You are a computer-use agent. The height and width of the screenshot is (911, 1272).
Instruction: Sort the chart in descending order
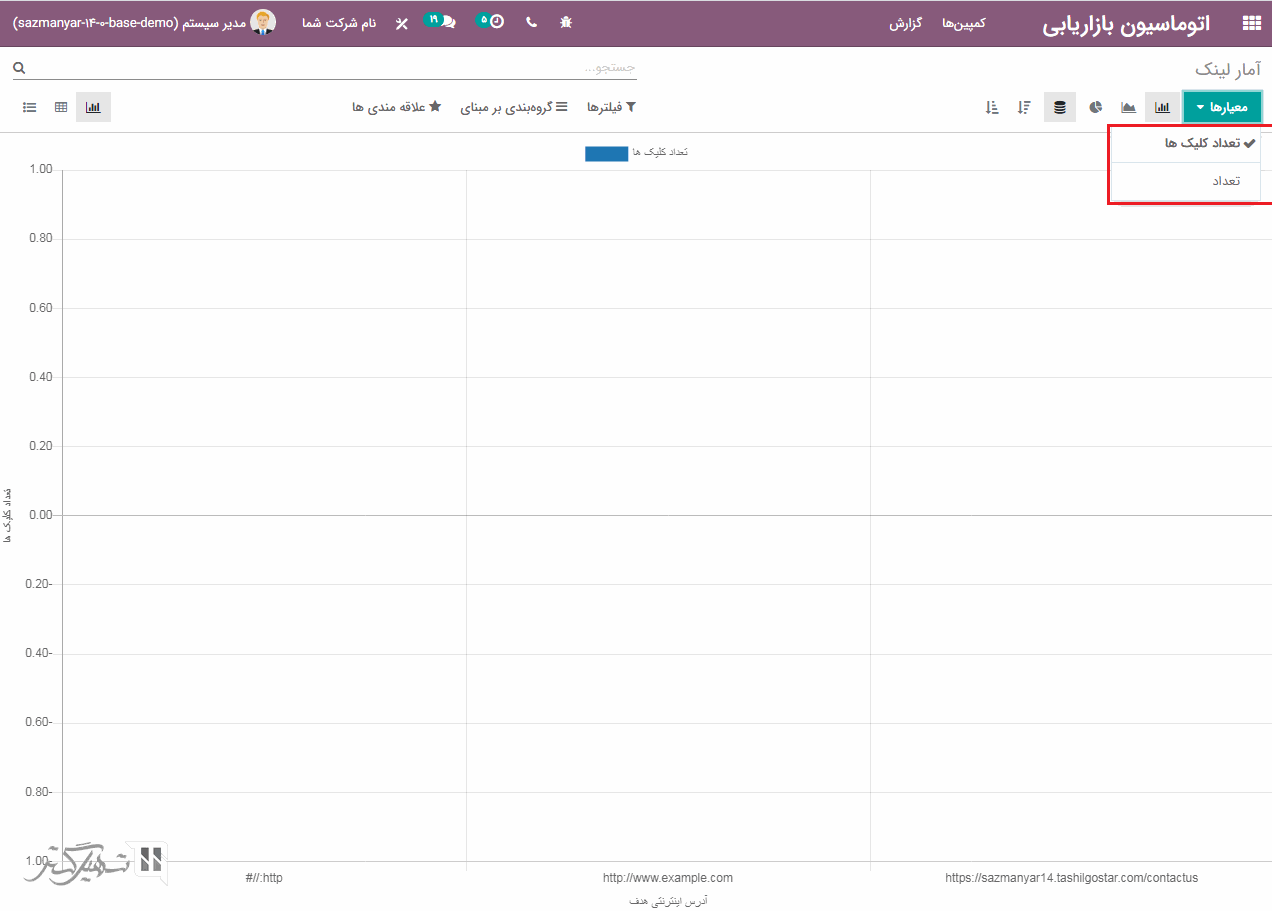1025,107
